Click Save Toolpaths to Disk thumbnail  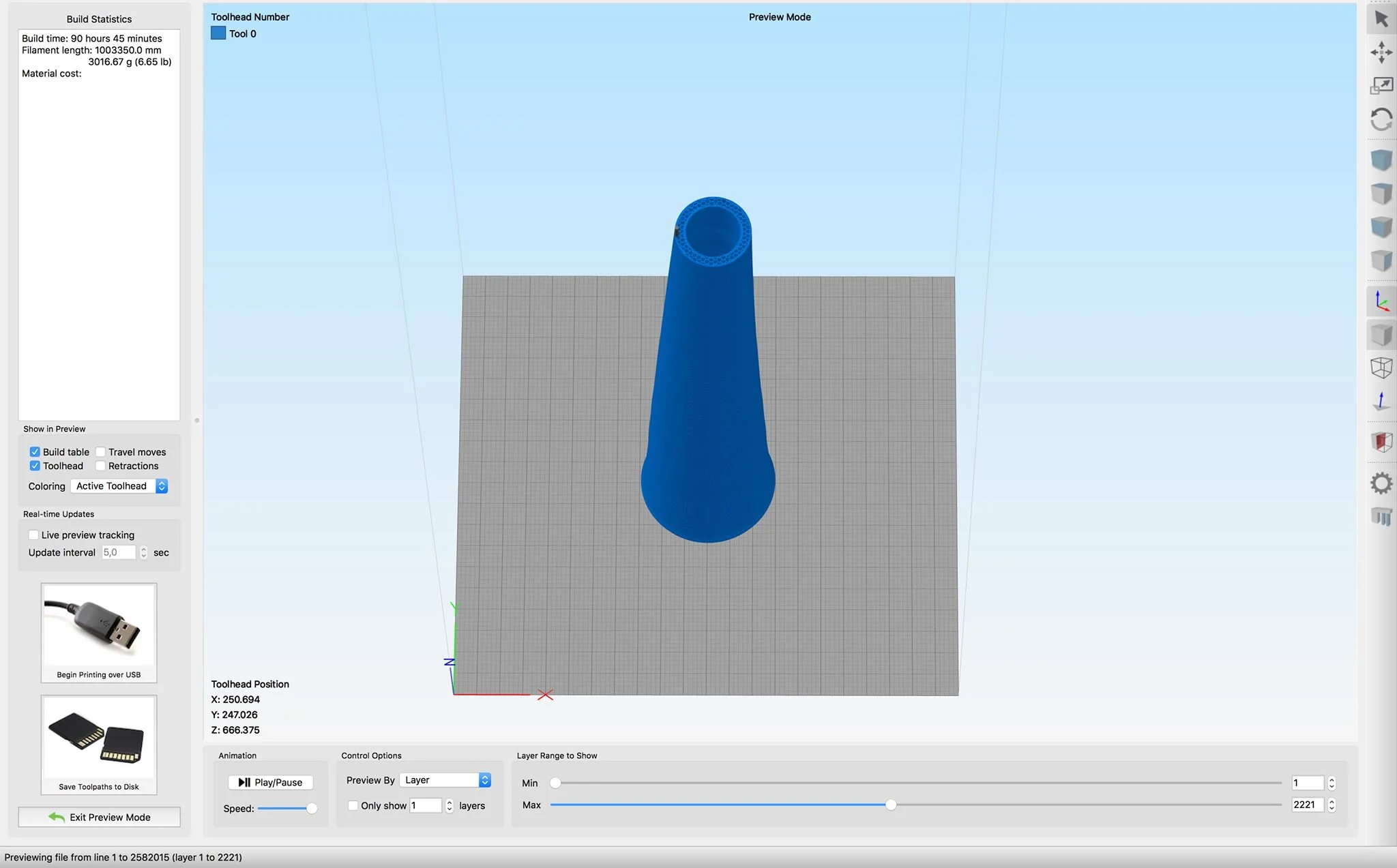pyautogui.click(x=99, y=745)
